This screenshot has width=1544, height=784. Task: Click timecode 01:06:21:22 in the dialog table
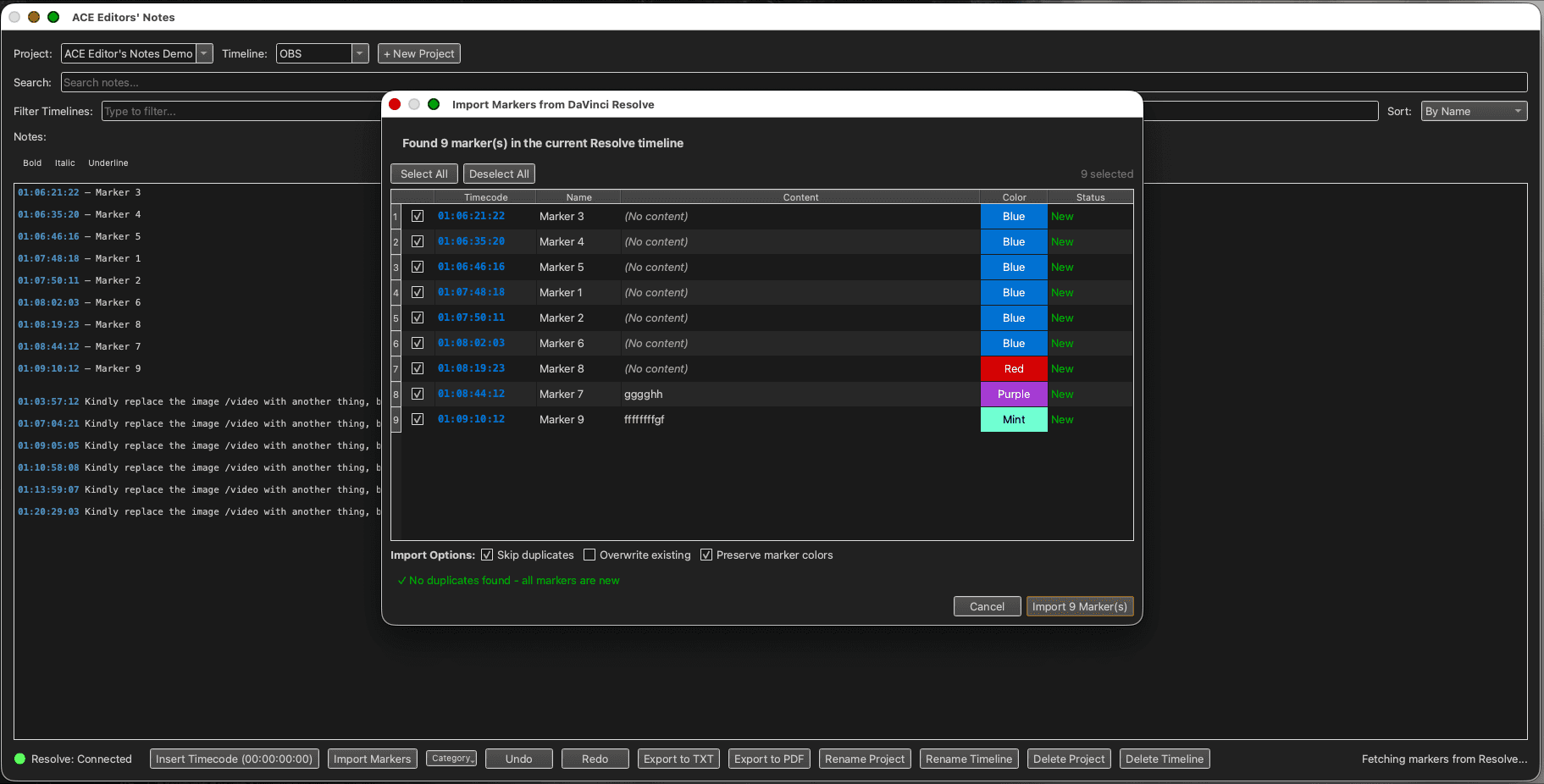coord(471,216)
